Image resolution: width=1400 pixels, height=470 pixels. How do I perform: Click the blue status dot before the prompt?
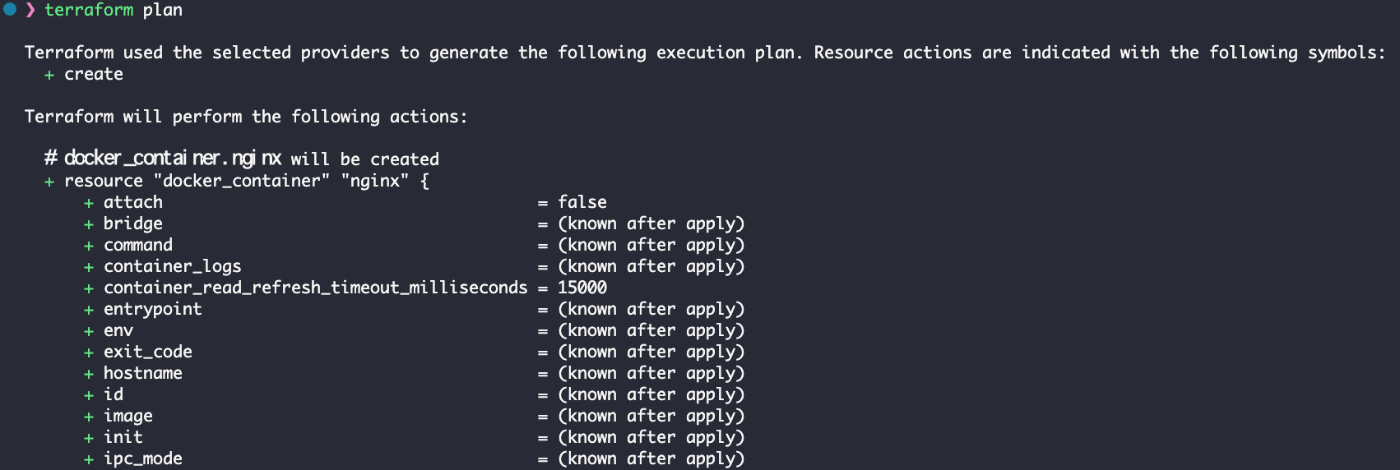(x=10, y=9)
